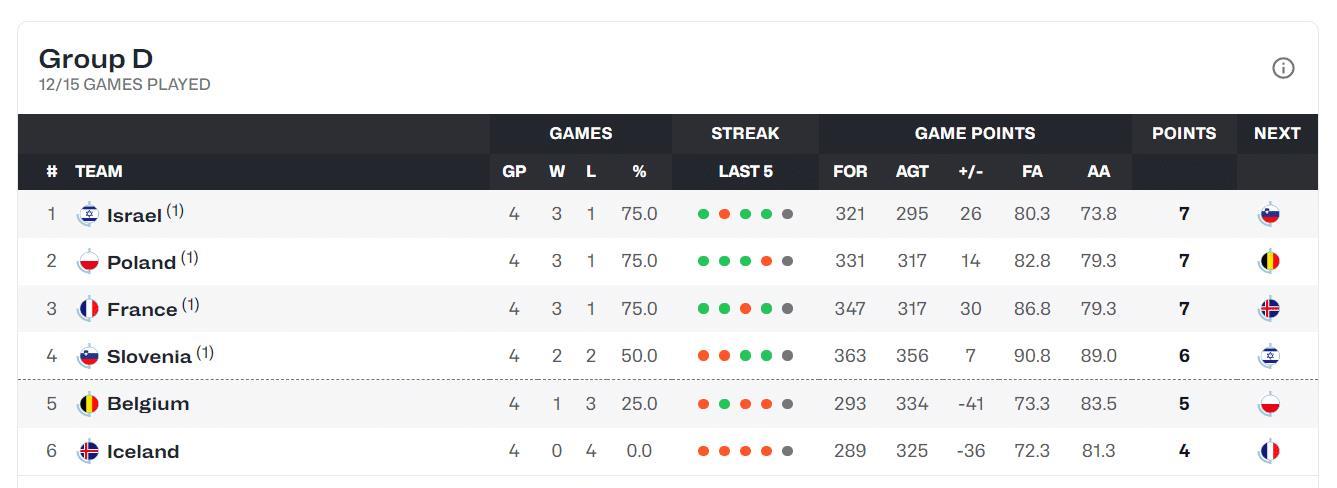Image resolution: width=1337 pixels, height=488 pixels.
Task: Open the Group D info icon
Action: pyautogui.click(x=1283, y=68)
